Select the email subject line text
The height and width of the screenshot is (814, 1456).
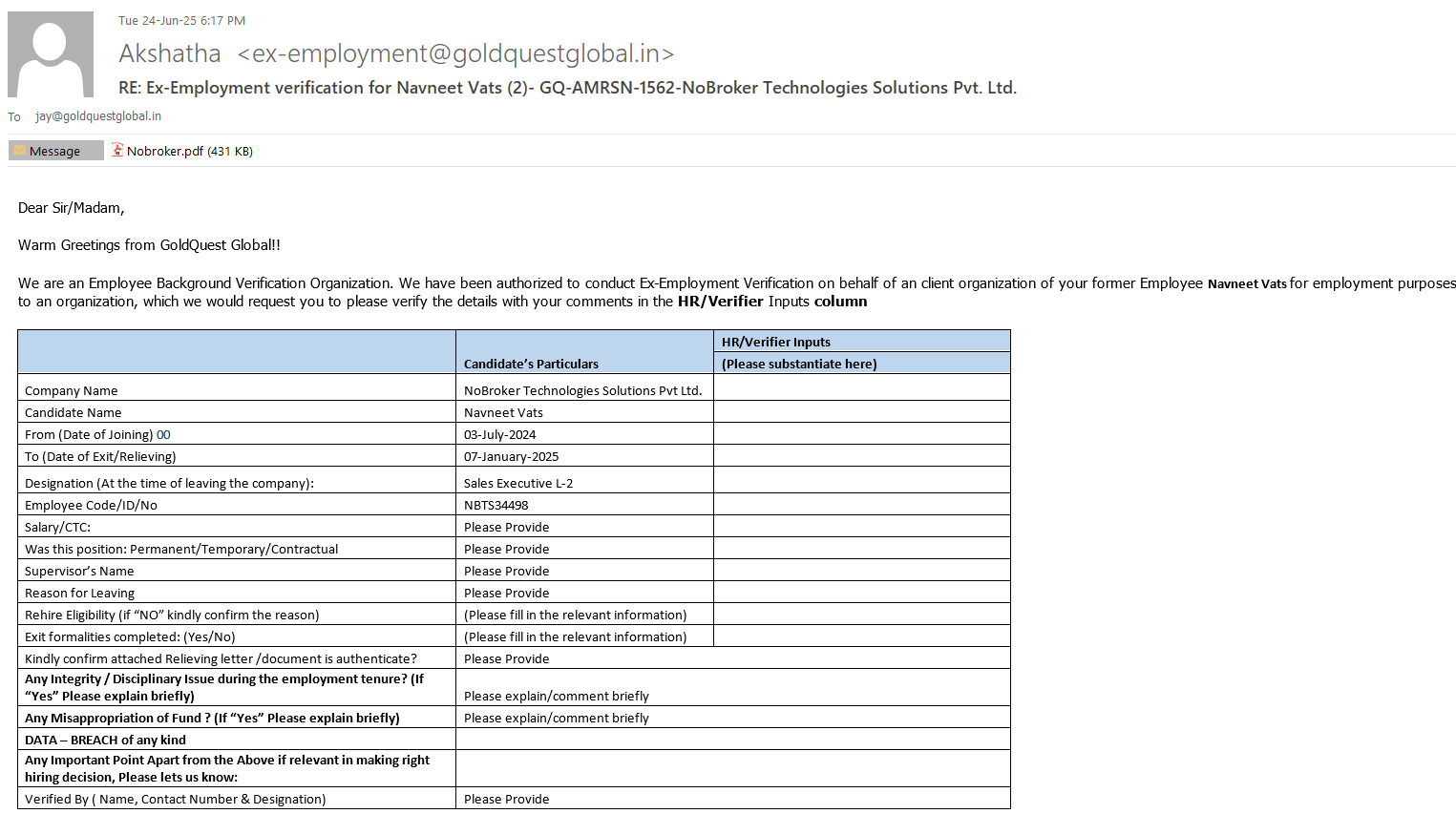567,88
